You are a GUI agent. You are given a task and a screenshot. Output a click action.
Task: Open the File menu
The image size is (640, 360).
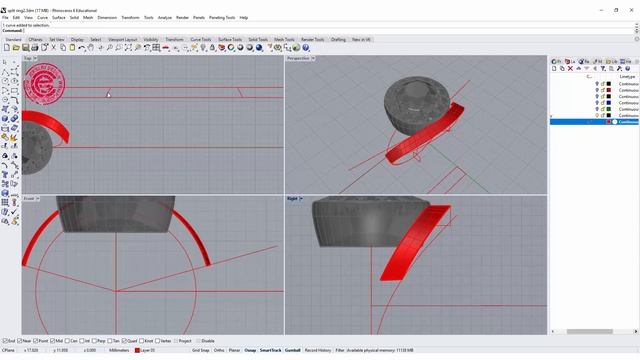(5, 18)
